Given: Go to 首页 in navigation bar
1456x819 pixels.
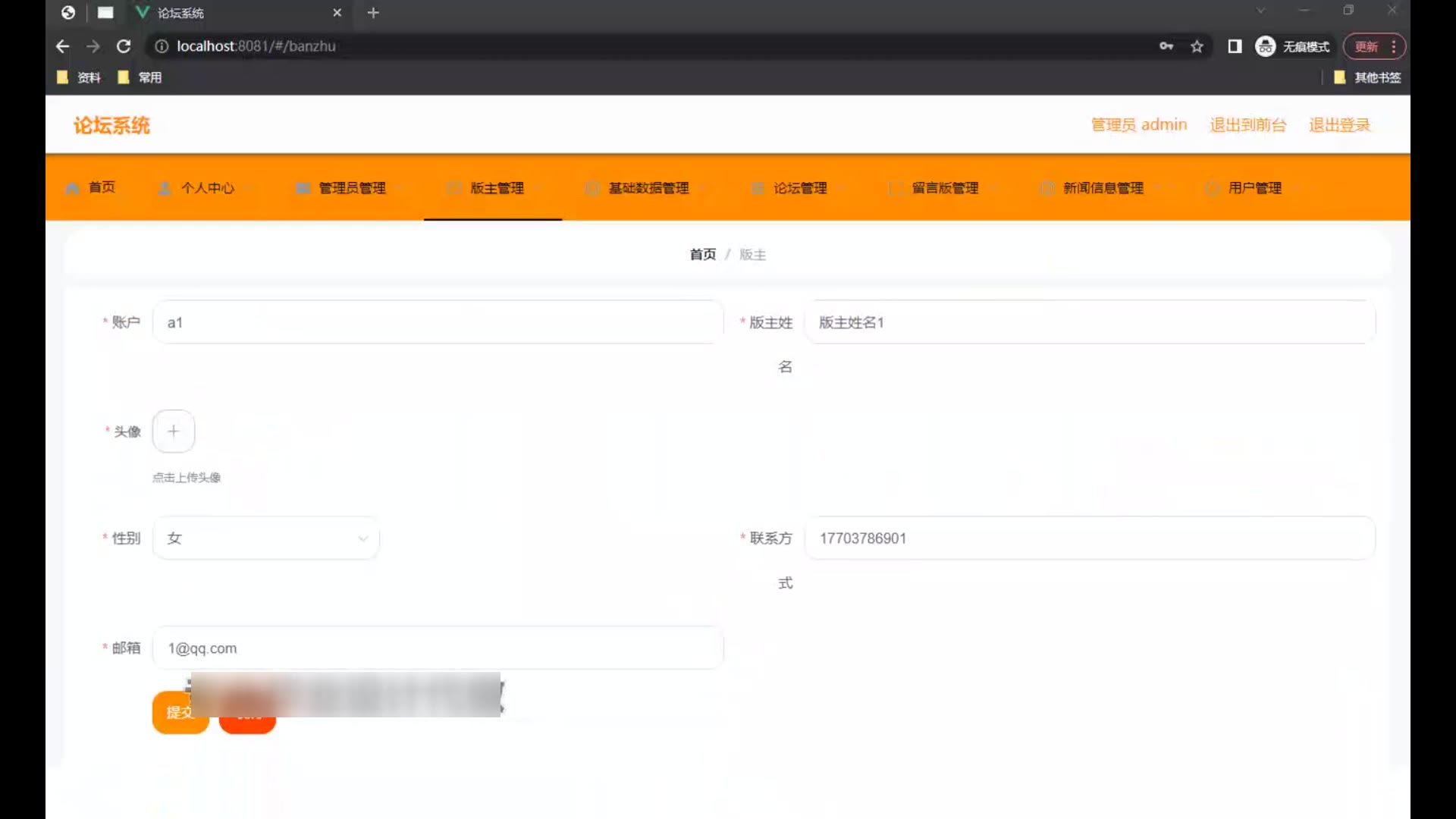Looking at the screenshot, I should tap(101, 187).
